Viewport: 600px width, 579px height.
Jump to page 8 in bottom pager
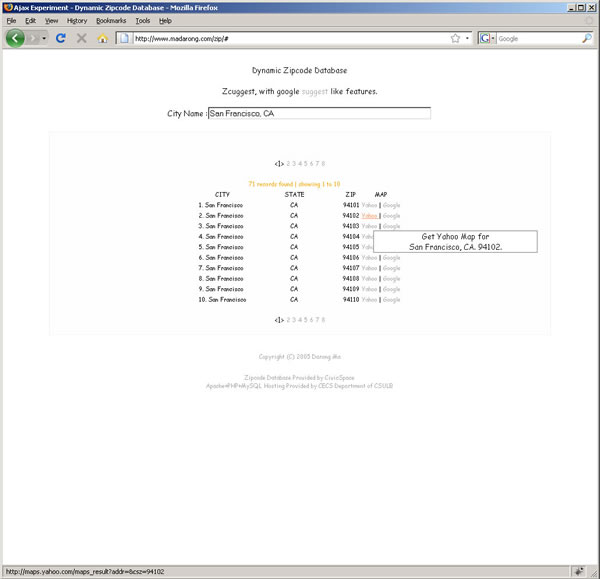(x=323, y=320)
